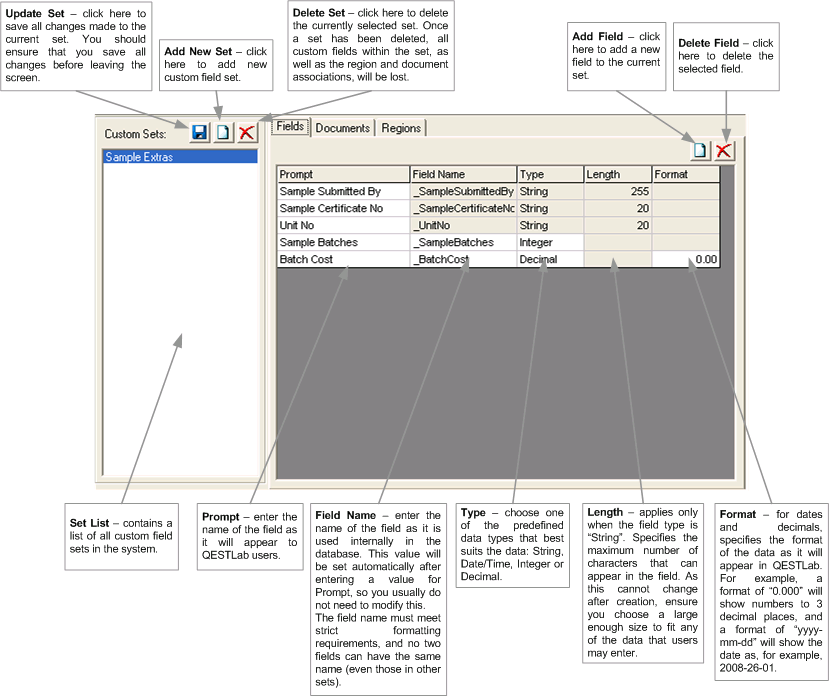The image size is (829, 696).
Task: Switch to the Documents tab
Action: click(342, 128)
